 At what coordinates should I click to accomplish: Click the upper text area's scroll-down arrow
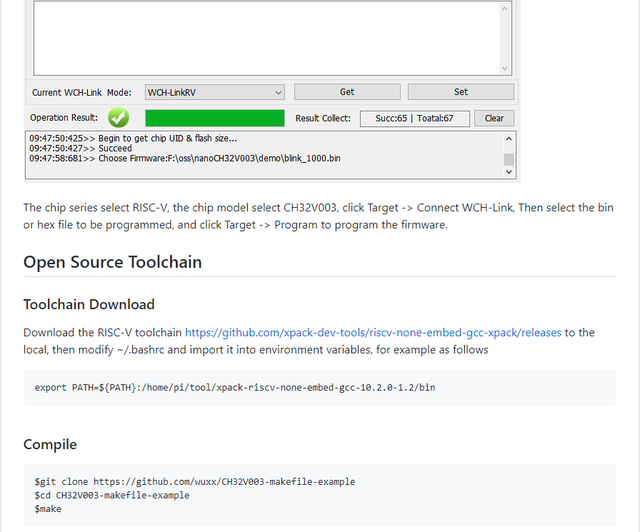pyautogui.click(x=504, y=68)
